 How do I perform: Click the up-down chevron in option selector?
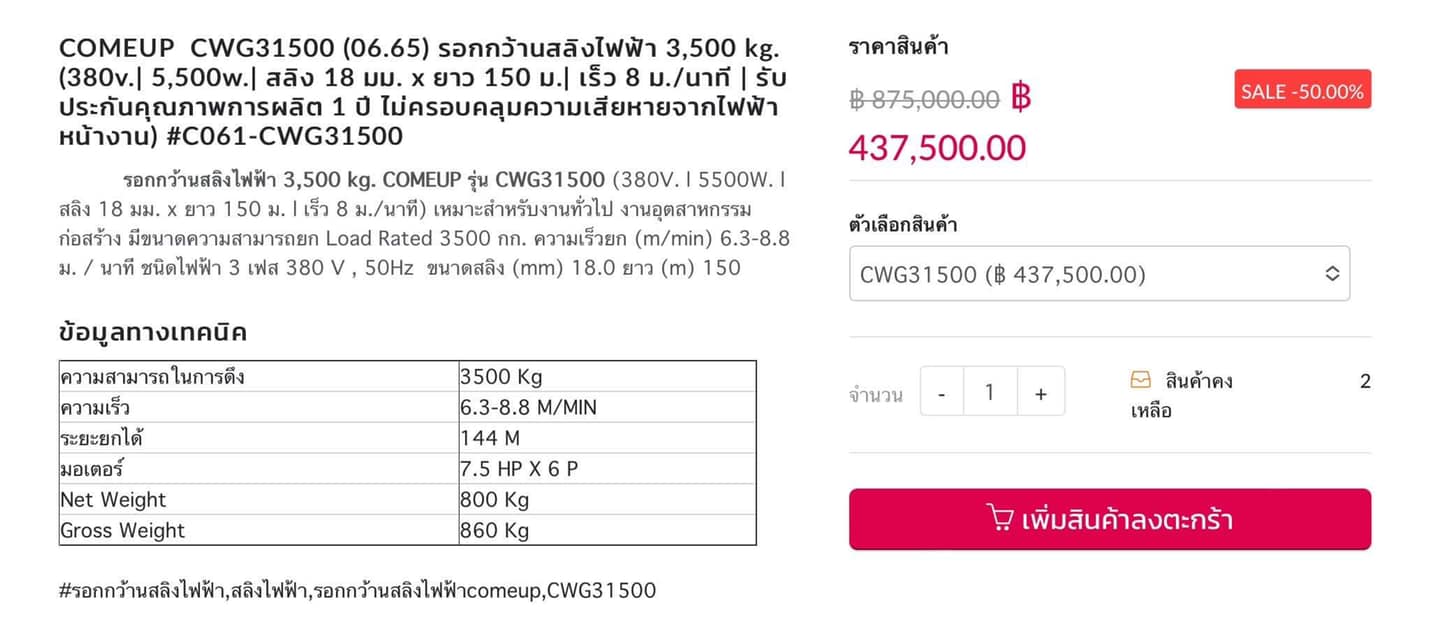click(1331, 273)
